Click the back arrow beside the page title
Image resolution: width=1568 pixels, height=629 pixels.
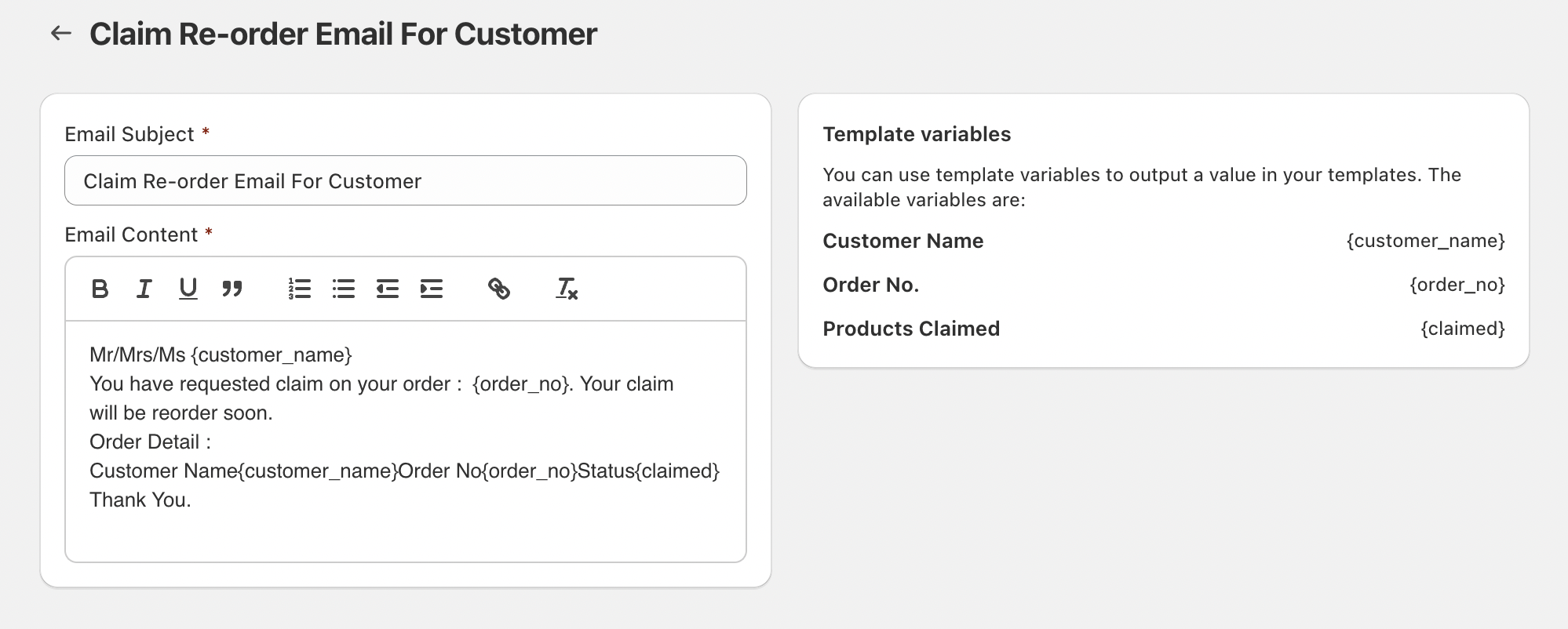(60, 33)
